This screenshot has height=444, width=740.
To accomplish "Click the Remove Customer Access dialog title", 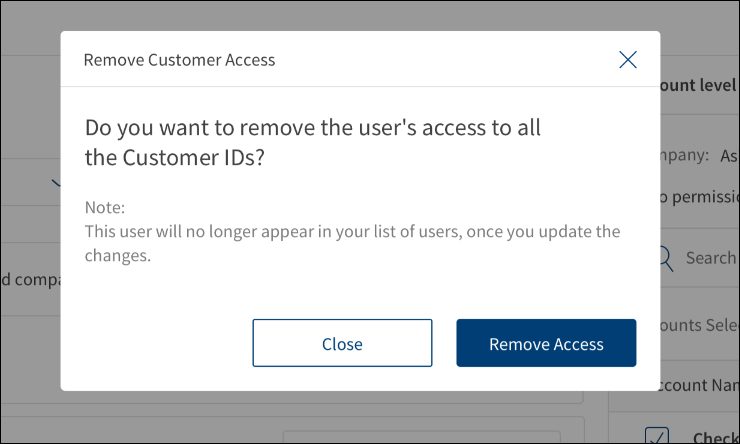I will [179, 60].
